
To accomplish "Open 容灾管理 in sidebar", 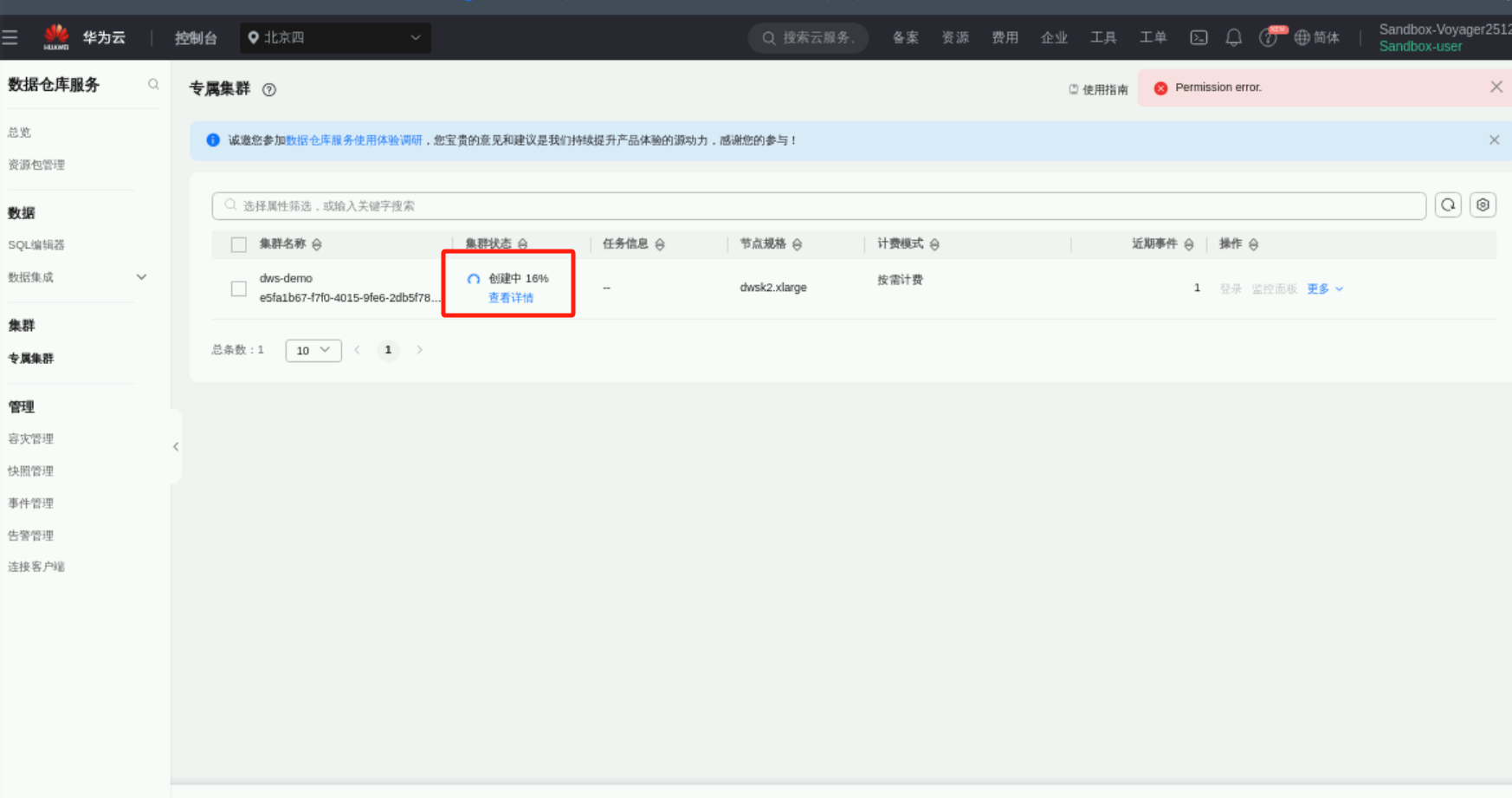I will pyautogui.click(x=31, y=438).
